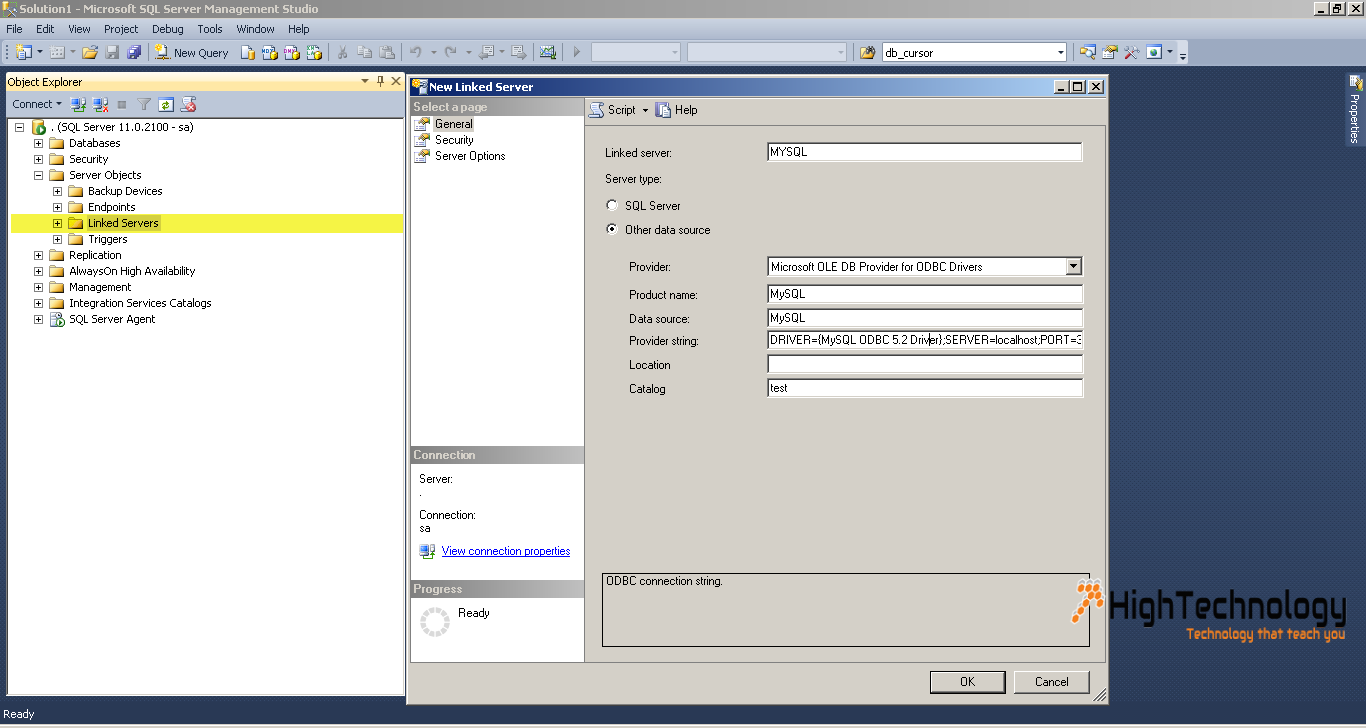
Task: Click the Toolbox wrench-and-hammer icon
Action: (x=1132, y=52)
